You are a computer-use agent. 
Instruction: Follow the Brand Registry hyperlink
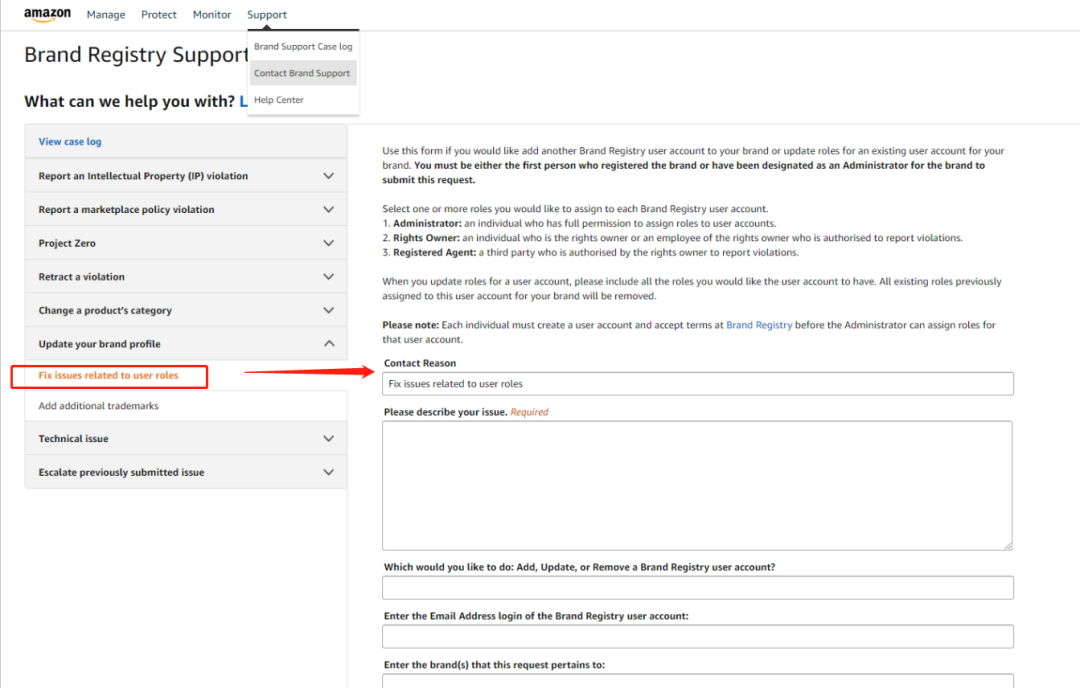[759, 325]
